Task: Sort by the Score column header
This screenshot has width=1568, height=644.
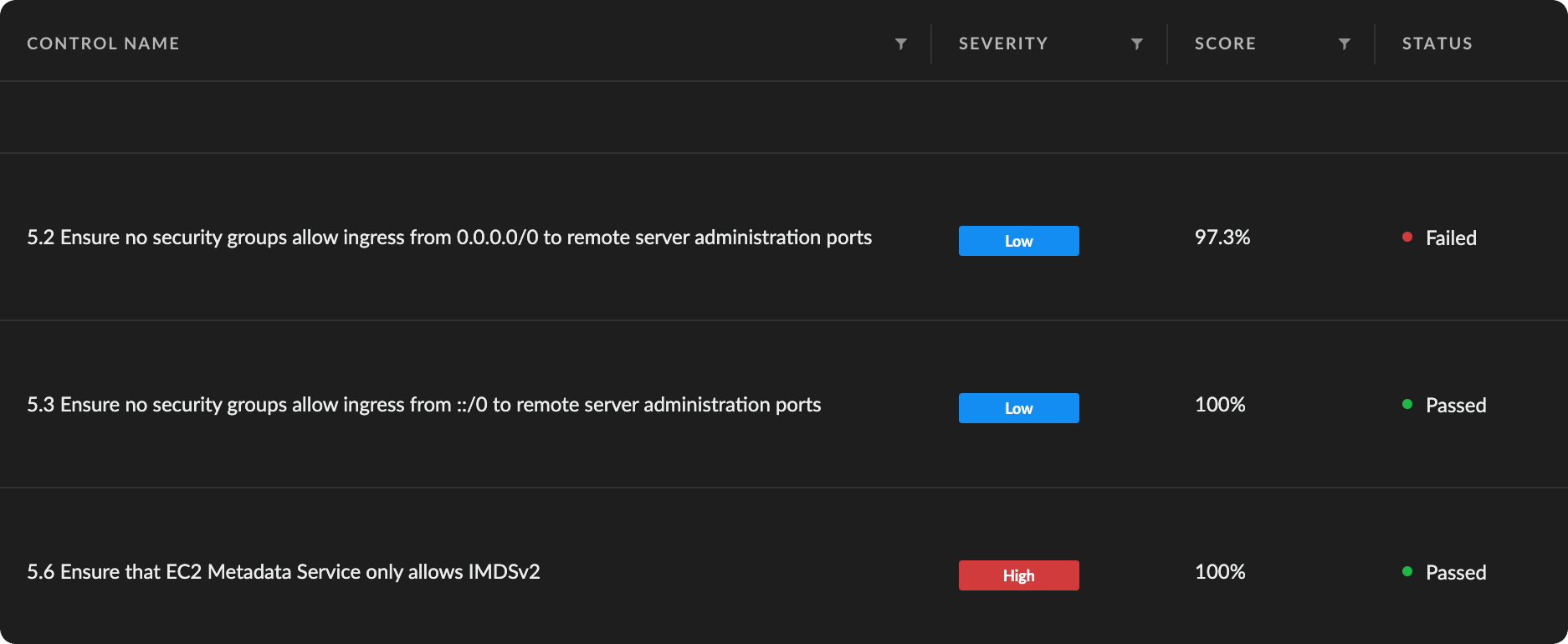Action: (1225, 43)
